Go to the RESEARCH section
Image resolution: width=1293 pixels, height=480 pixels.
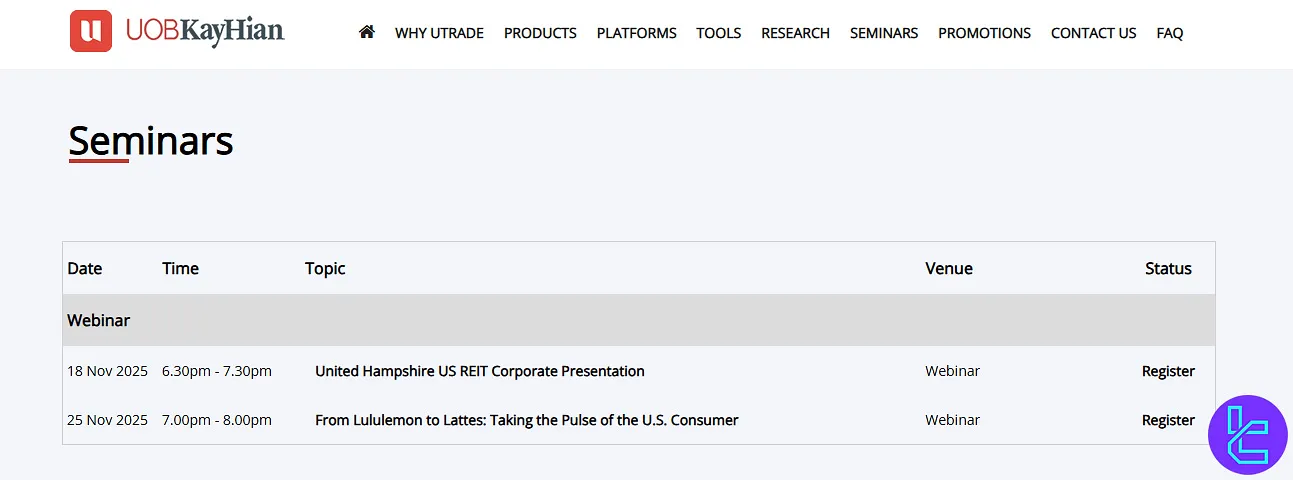795,33
